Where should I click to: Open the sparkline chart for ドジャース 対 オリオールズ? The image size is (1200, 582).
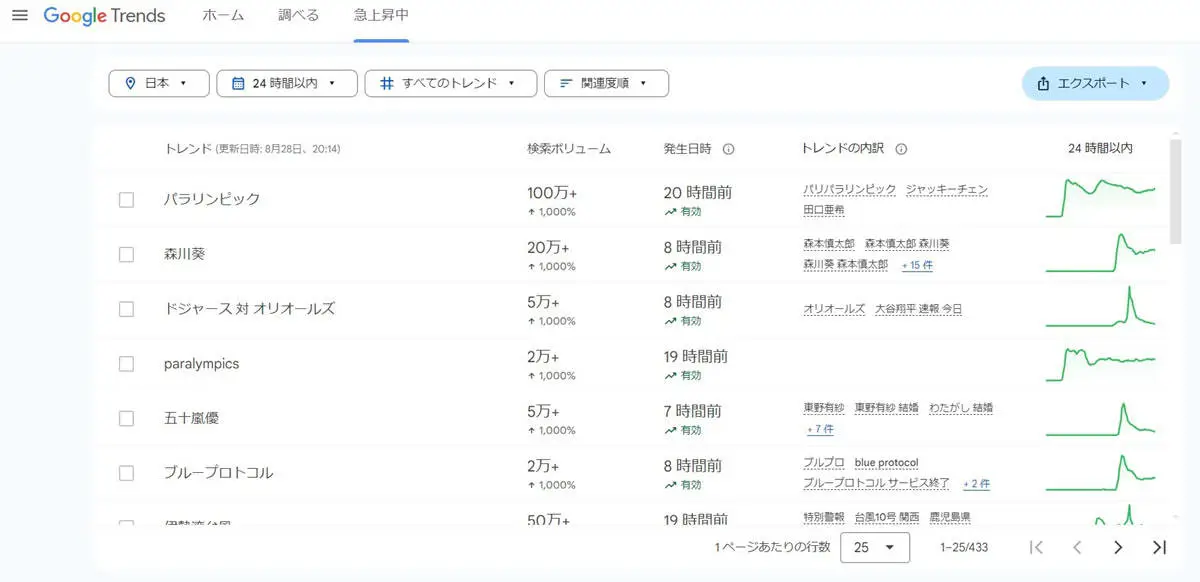click(1100, 306)
